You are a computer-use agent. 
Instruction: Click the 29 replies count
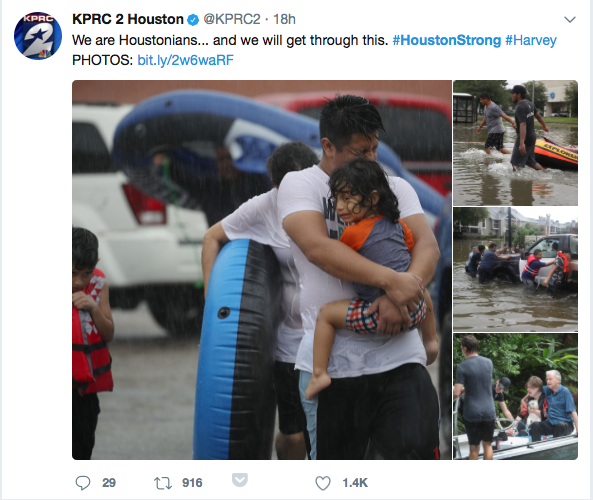(x=109, y=483)
